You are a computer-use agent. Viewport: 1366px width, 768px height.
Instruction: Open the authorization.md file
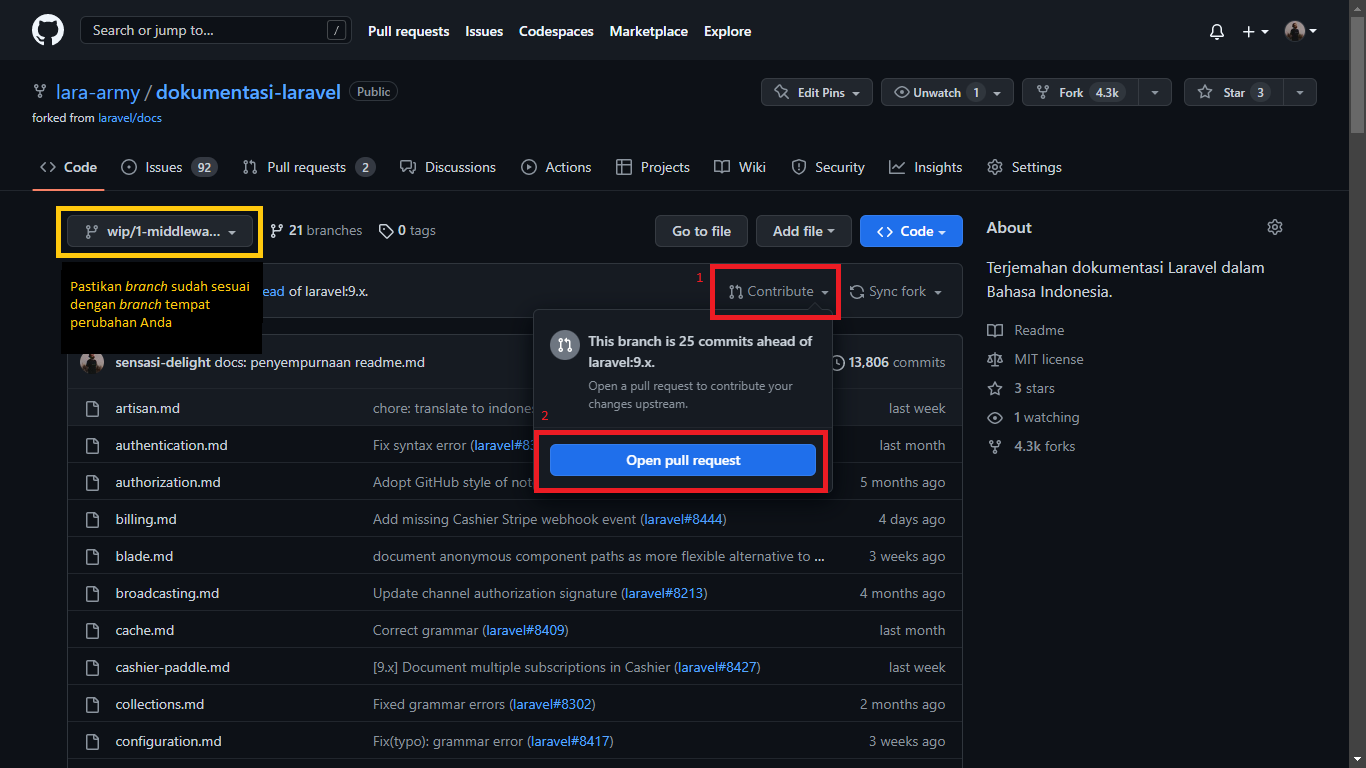tap(168, 482)
